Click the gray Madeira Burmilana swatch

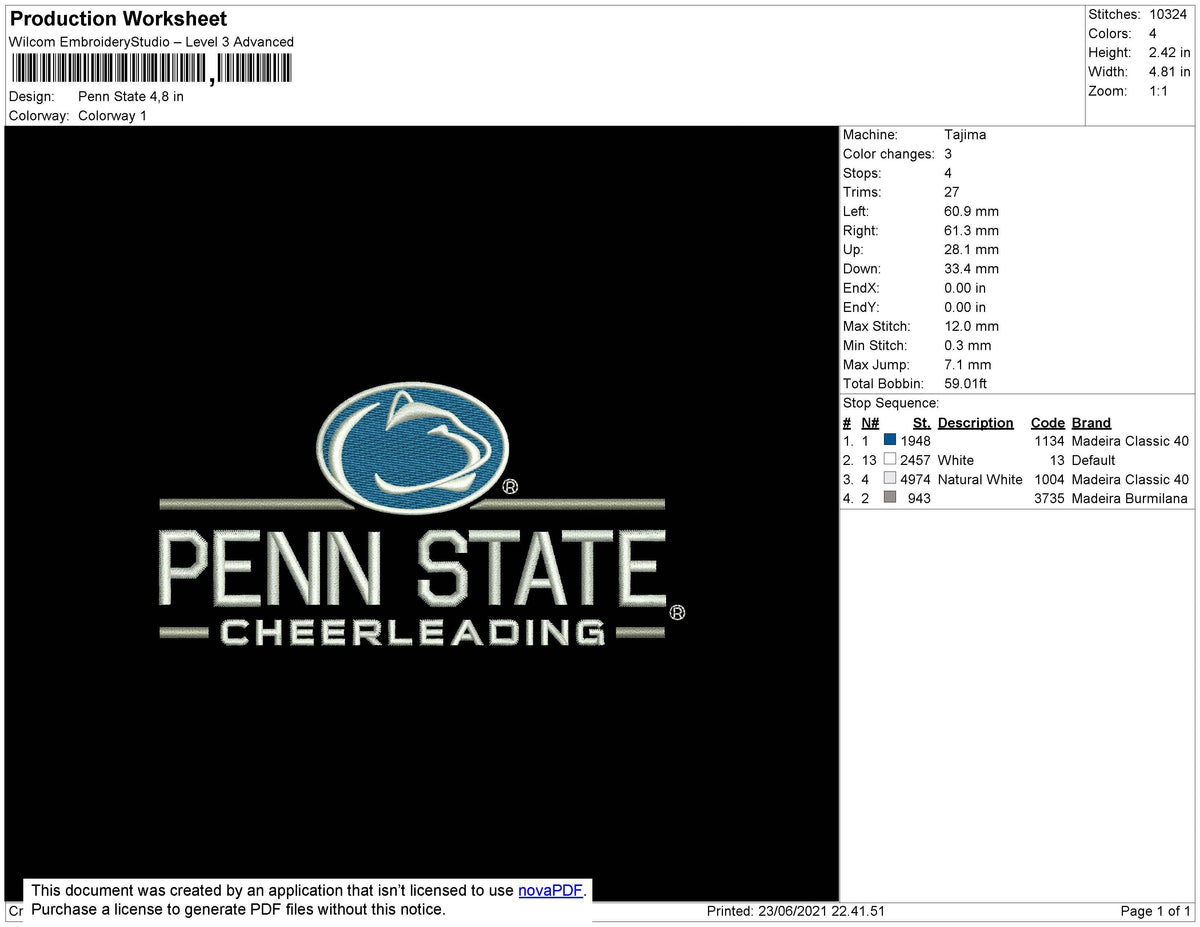click(x=889, y=497)
